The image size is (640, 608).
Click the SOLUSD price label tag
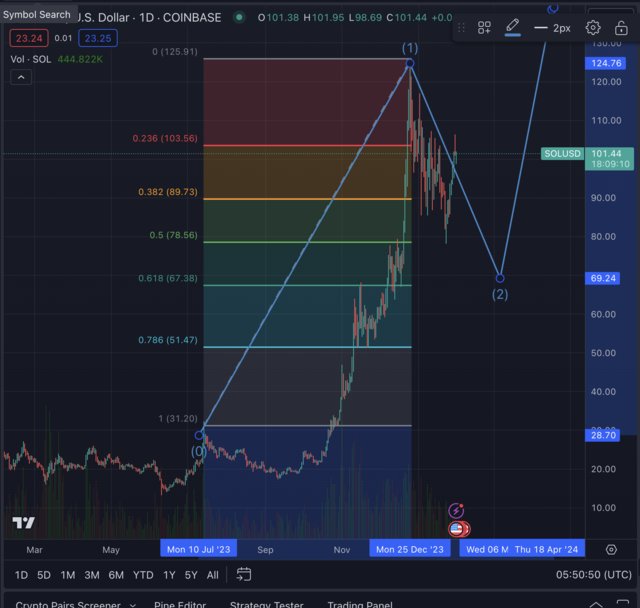pyautogui.click(x=562, y=153)
